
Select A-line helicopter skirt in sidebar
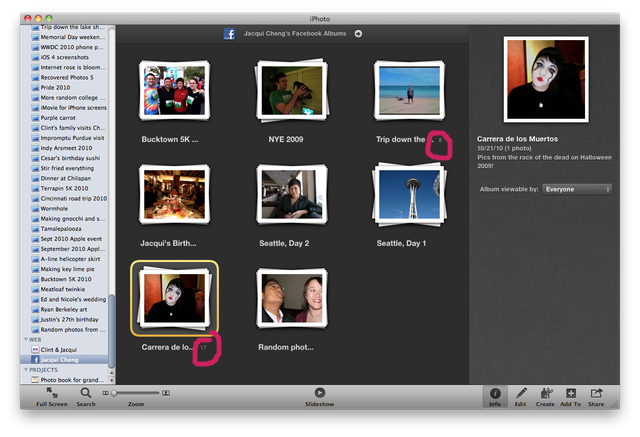tap(65, 259)
